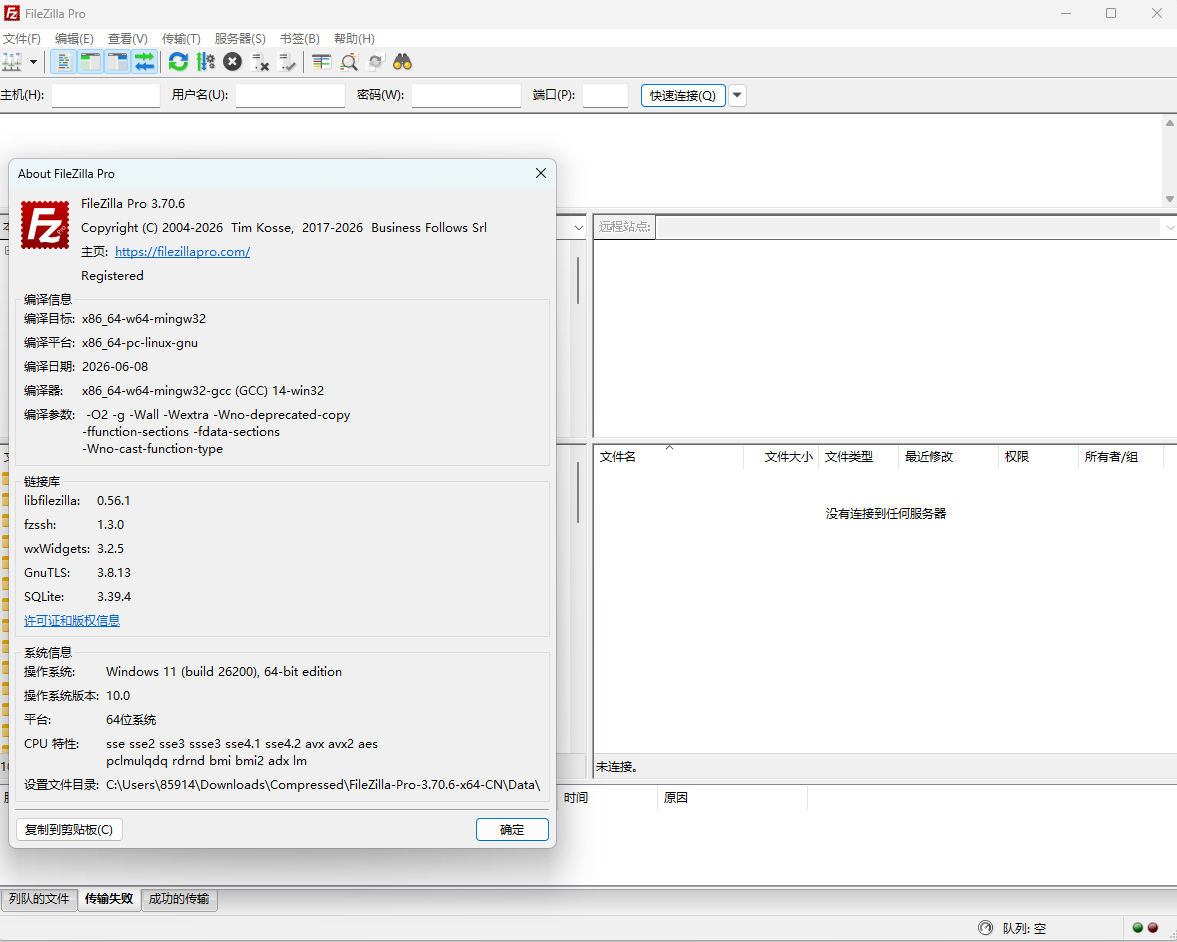The image size is (1177, 942).
Task: Switch to the 成功的传输 tab
Action: click(179, 898)
